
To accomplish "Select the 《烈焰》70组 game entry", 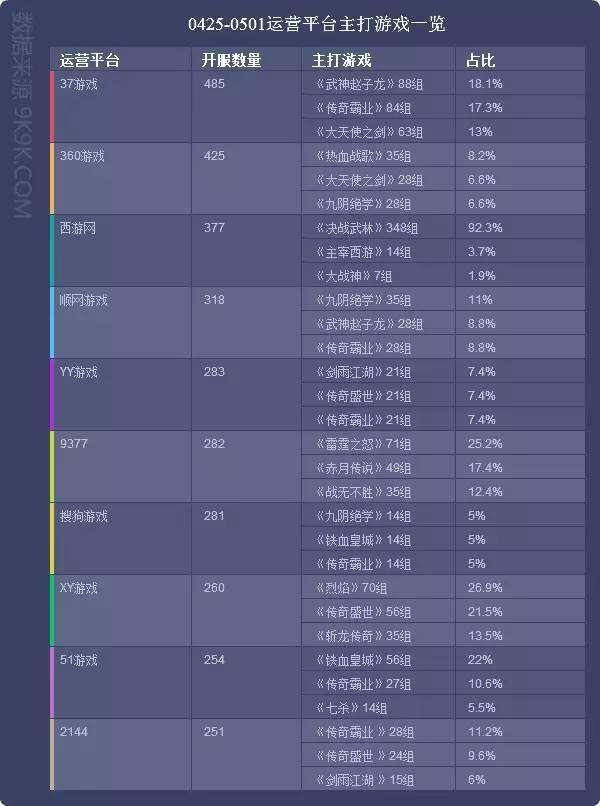I will click(354, 588).
